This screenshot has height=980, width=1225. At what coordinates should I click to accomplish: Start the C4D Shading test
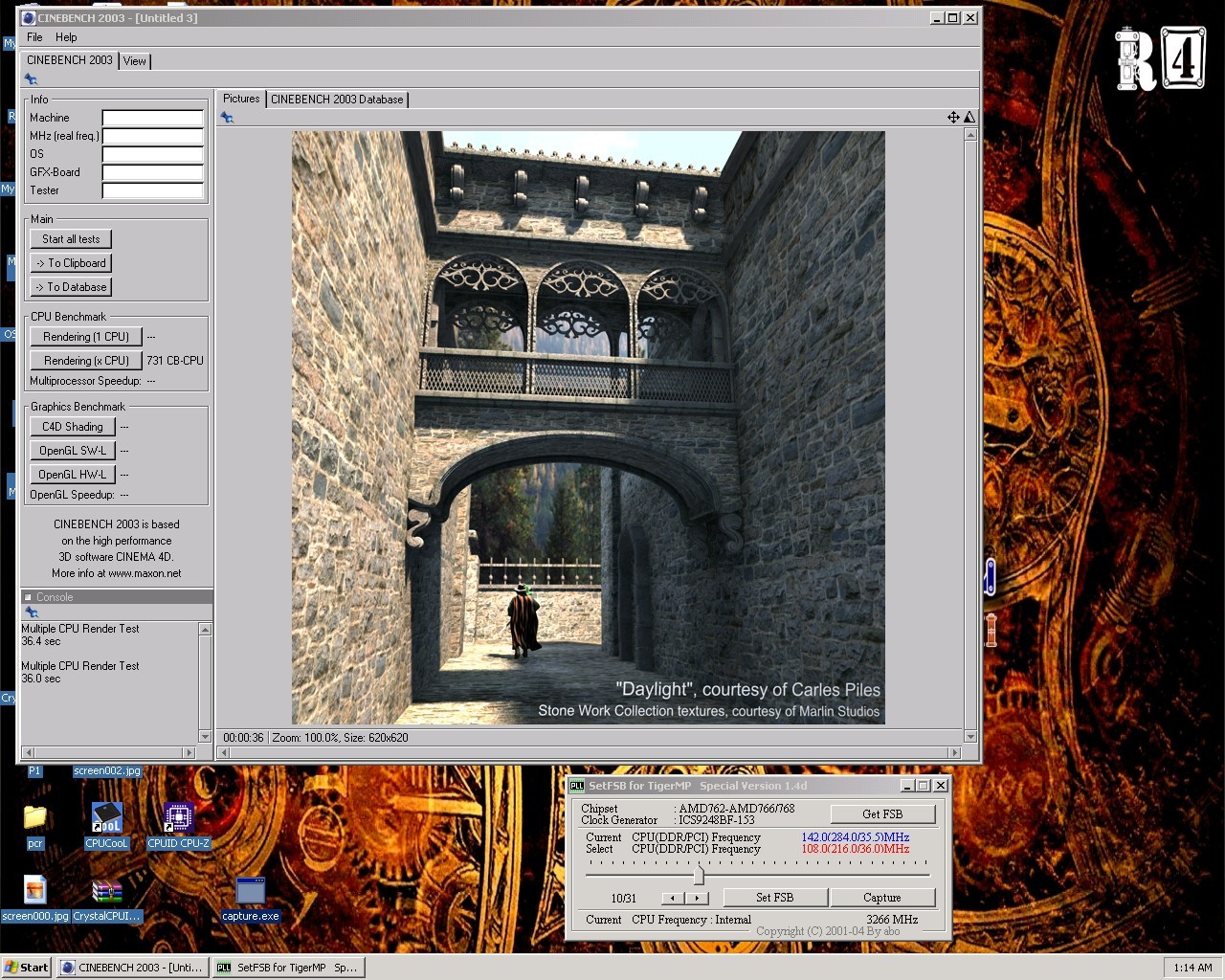pos(73,427)
